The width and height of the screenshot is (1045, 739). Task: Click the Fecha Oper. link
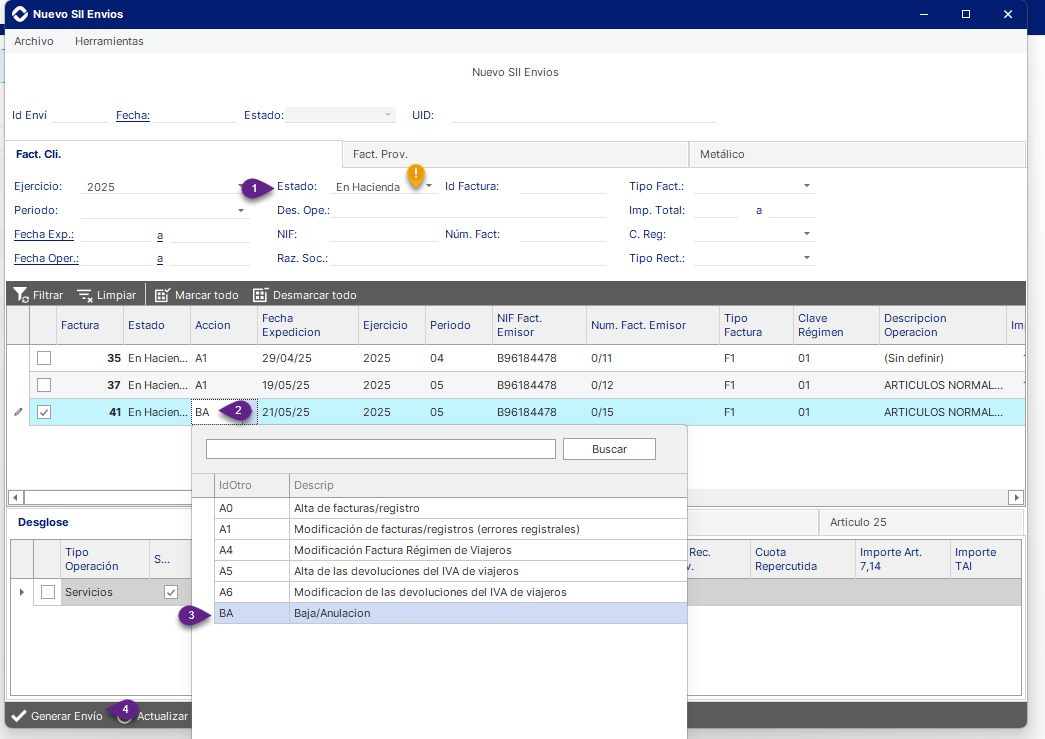(47, 259)
